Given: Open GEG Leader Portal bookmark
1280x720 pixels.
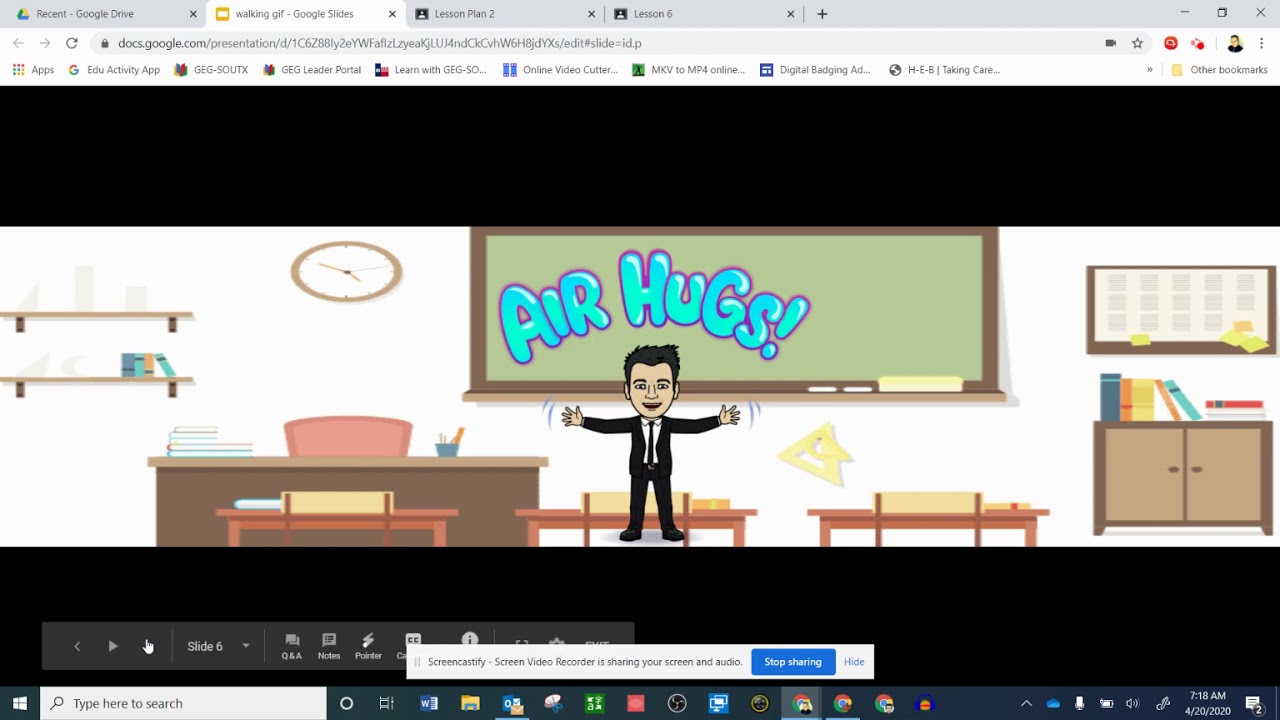Looking at the screenshot, I should point(312,70).
